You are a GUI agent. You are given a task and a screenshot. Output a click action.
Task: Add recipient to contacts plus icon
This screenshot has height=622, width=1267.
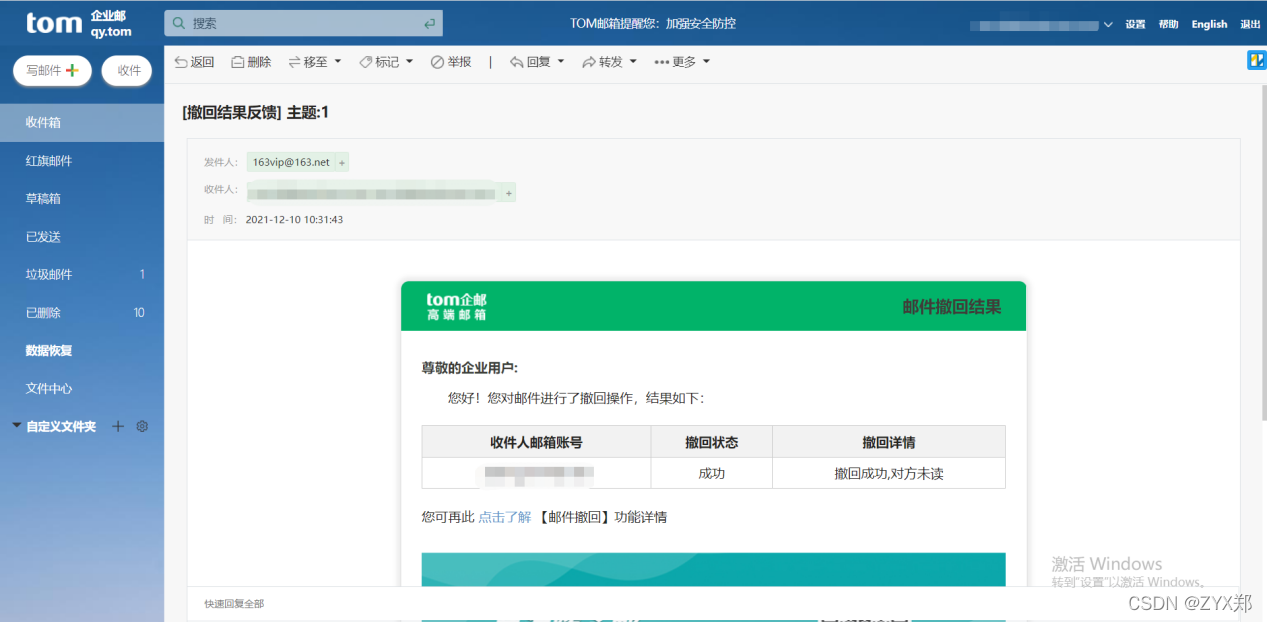(509, 192)
